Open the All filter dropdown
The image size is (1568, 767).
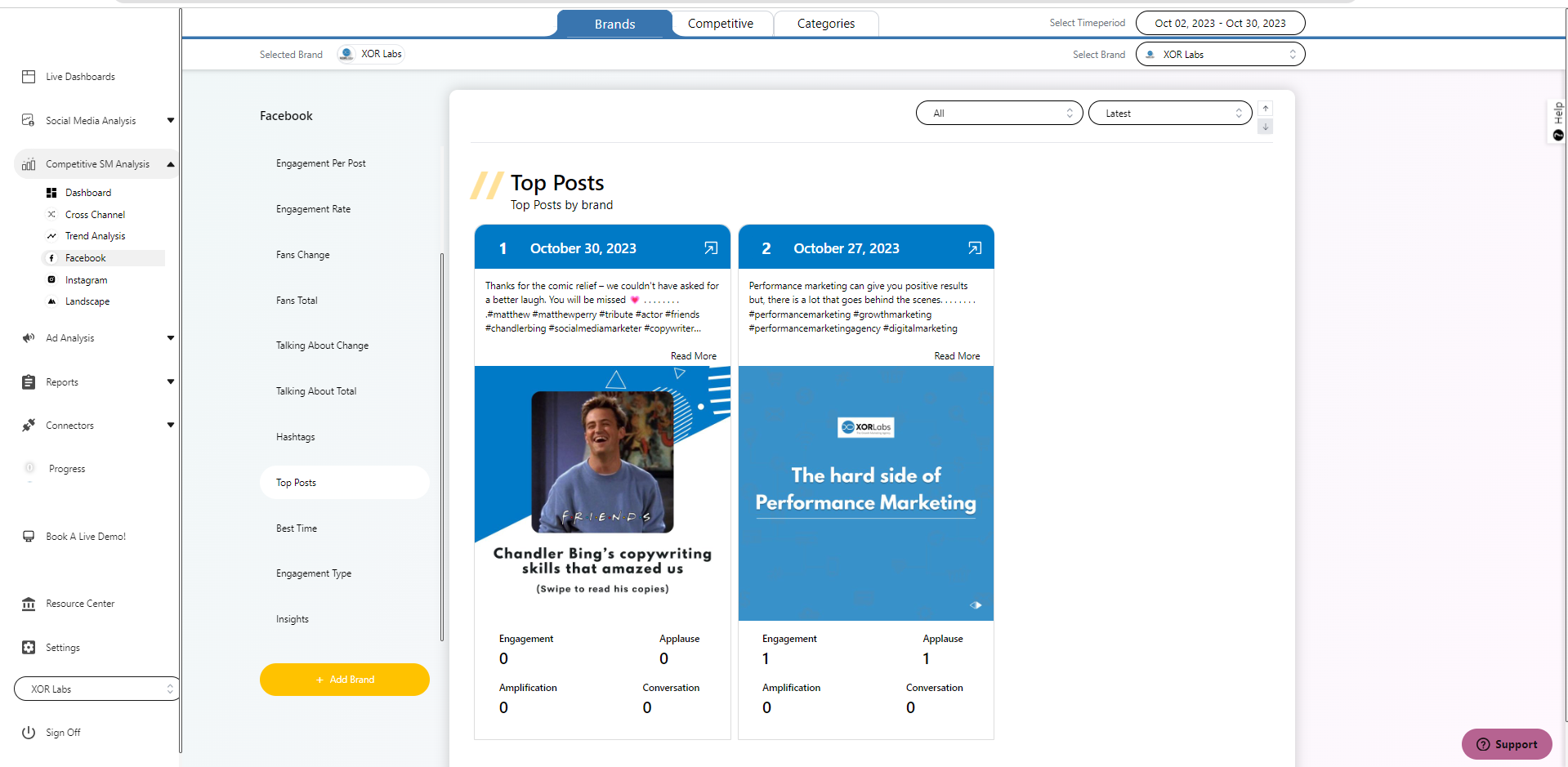999,114
